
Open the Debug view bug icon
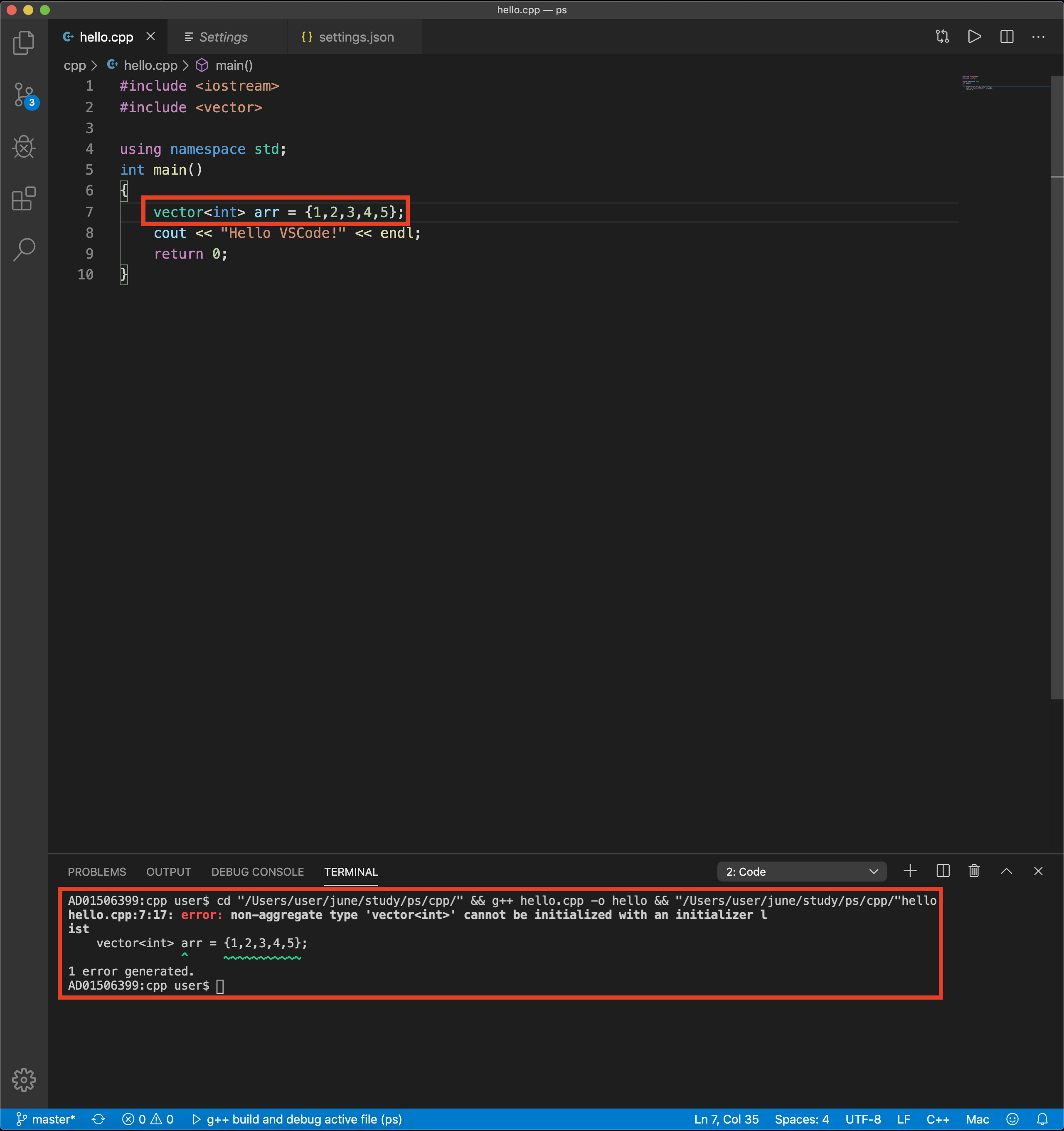pos(24,147)
